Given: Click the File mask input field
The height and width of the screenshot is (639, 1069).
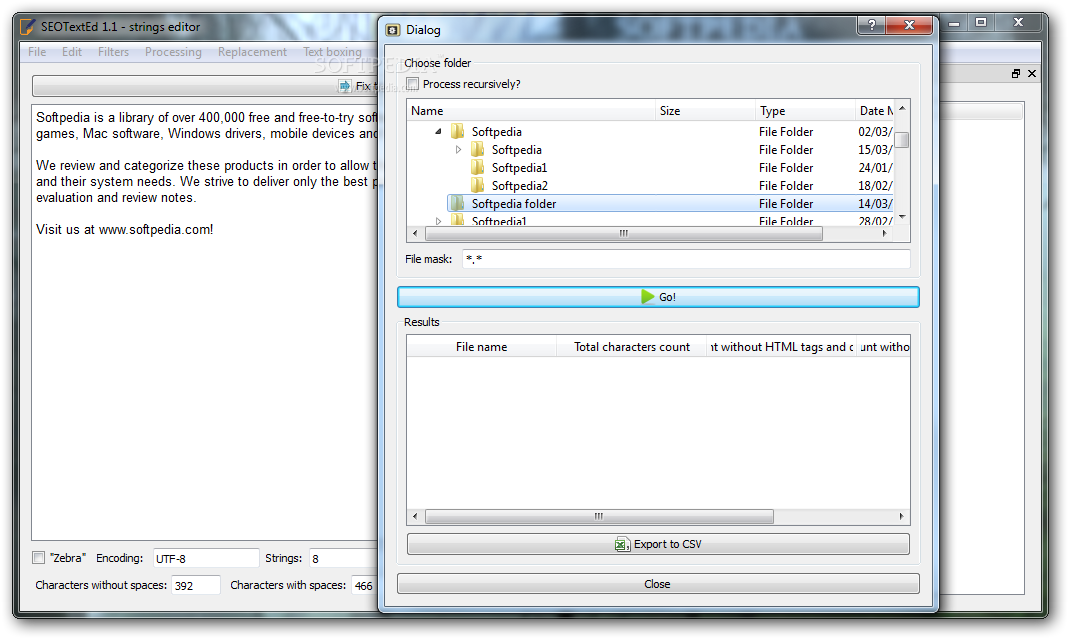Looking at the screenshot, I should point(686,259).
